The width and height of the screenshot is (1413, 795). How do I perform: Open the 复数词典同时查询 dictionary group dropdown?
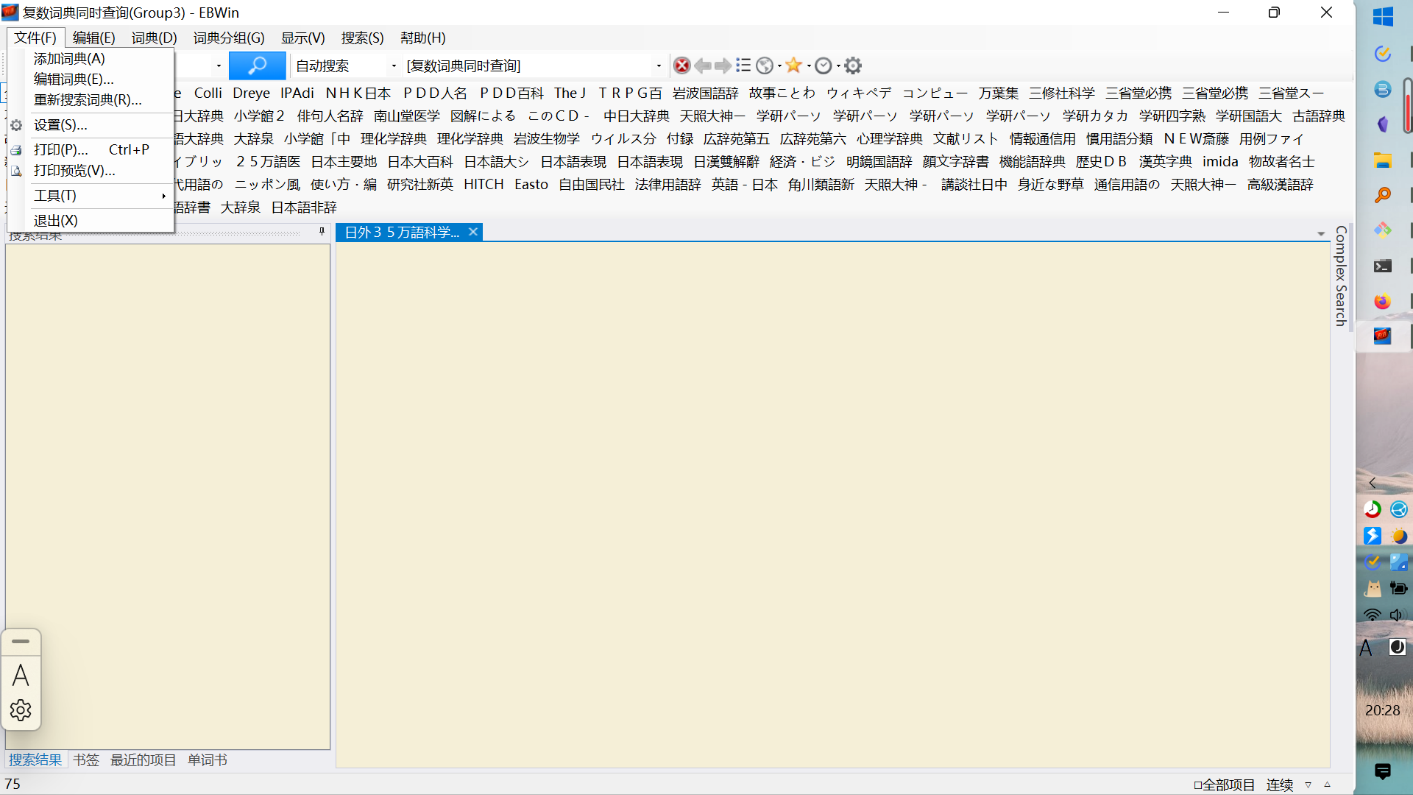click(x=659, y=66)
